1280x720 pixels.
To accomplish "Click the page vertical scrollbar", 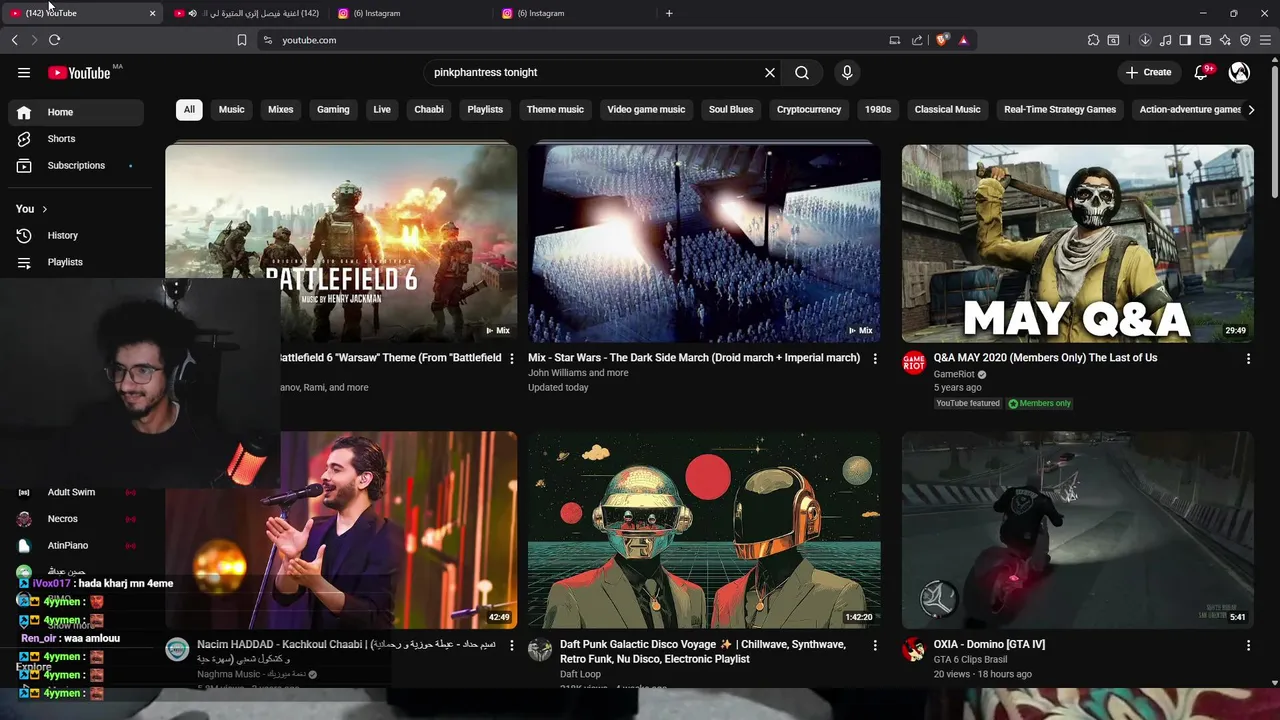I will pos(1274,130).
